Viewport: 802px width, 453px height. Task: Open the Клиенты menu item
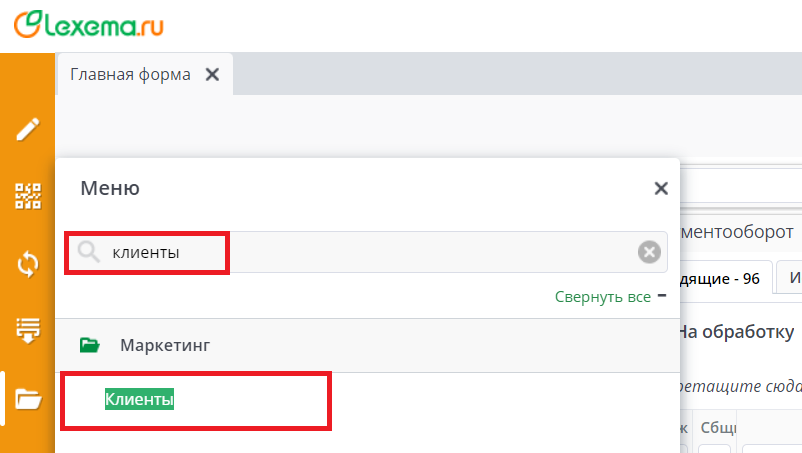pyautogui.click(x=140, y=400)
